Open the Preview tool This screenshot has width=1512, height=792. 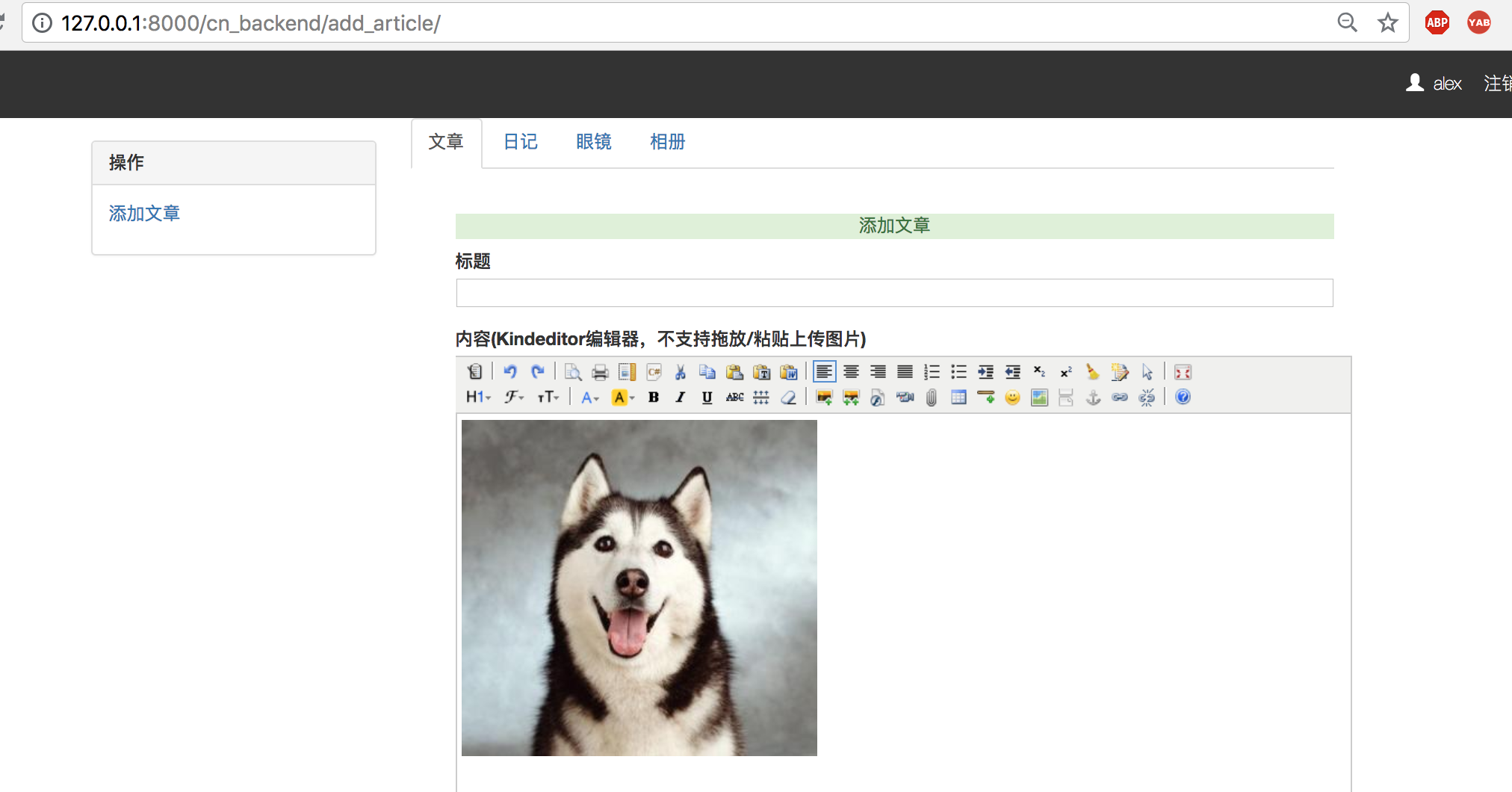pos(573,371)
